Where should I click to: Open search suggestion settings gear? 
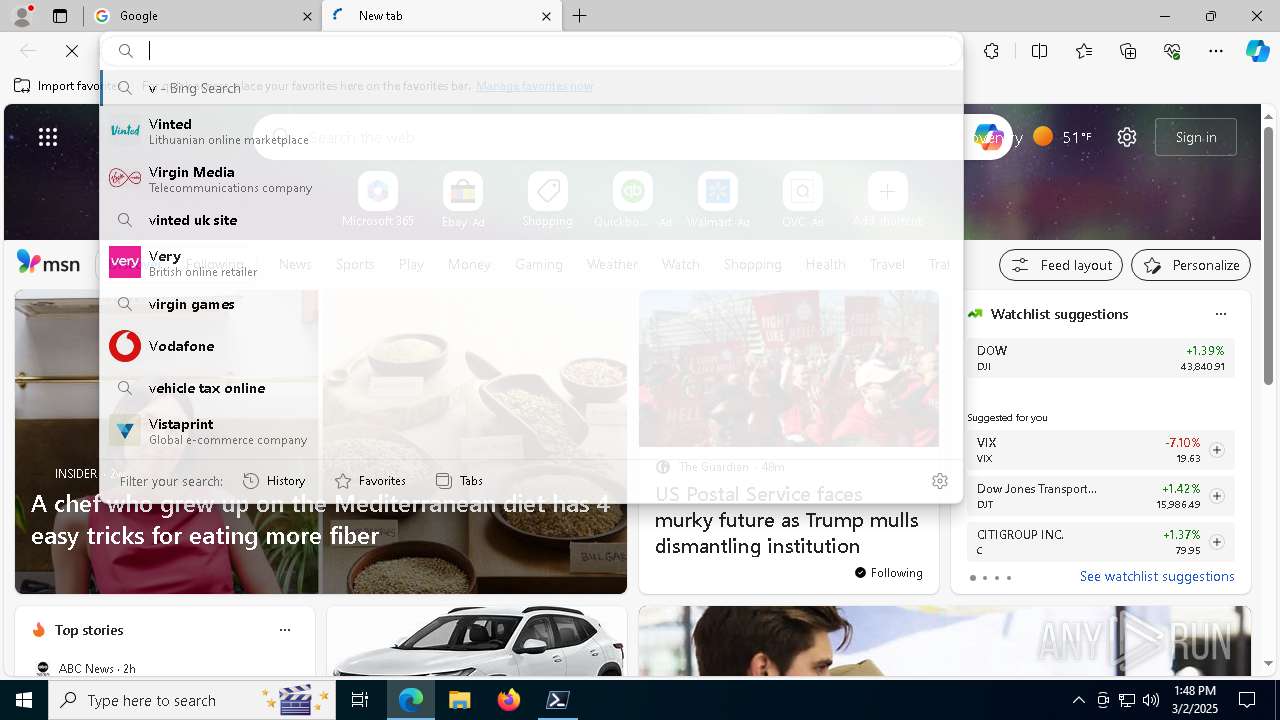(x=940, y=481)
